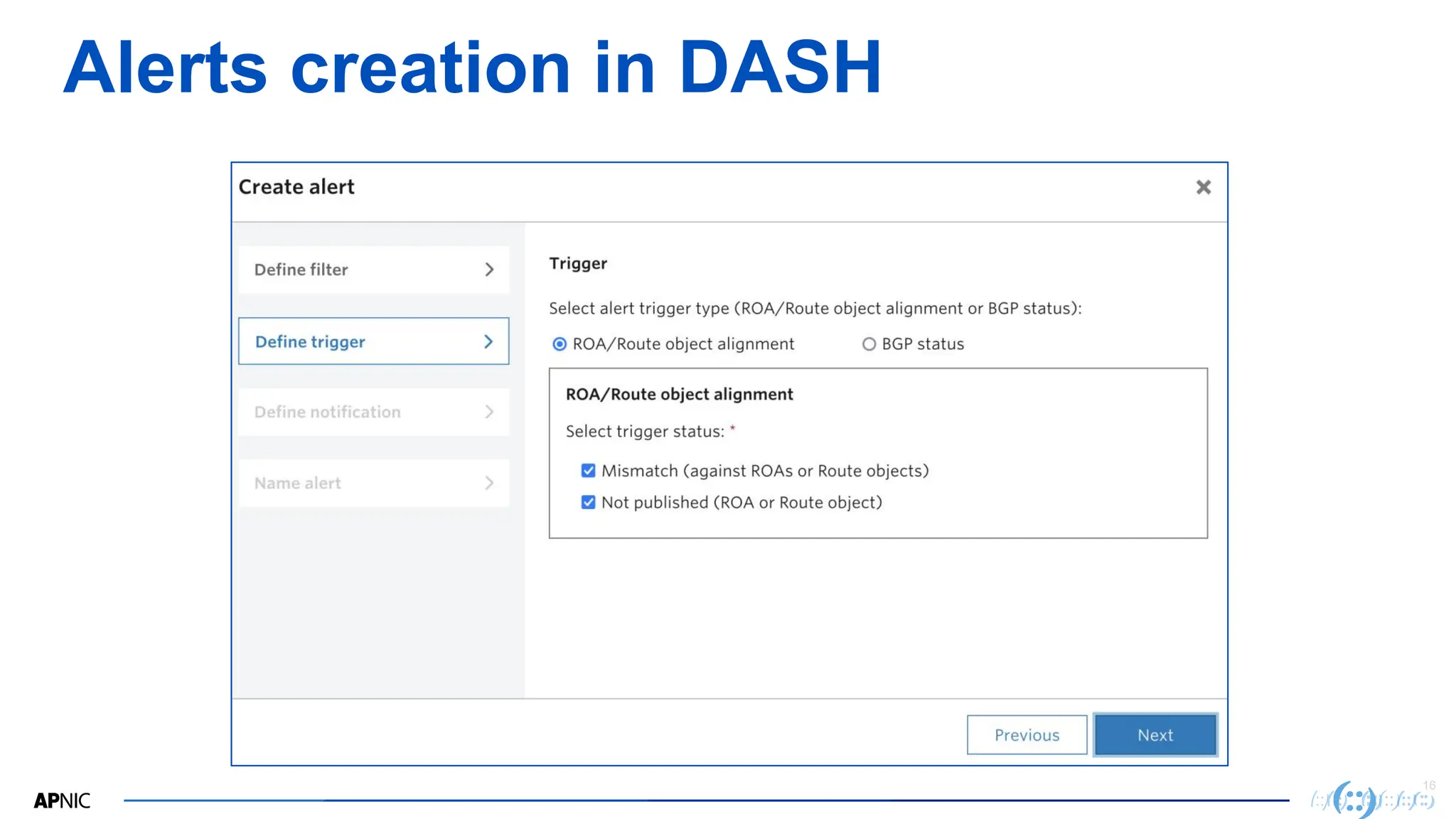The image size is (1456, 819).
Task: Select ROA/Route object alignment radio button
Action: pos(560,344)
